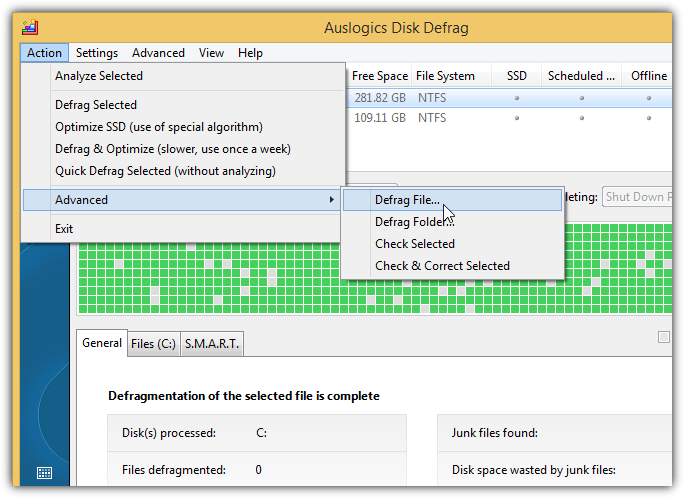Select Optimize SSD (use of special algorithm)

[183, 127]
